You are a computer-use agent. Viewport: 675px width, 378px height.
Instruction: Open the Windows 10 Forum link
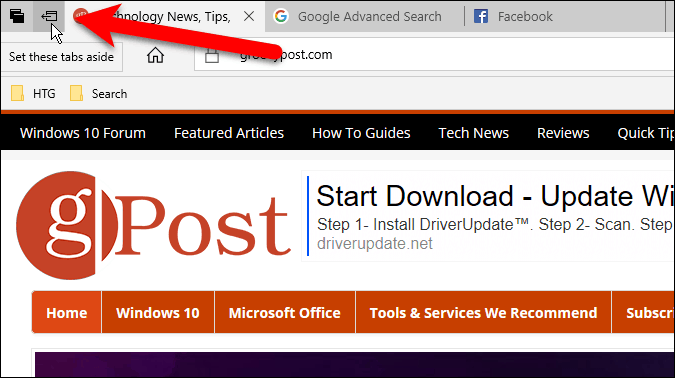(83, 133)
